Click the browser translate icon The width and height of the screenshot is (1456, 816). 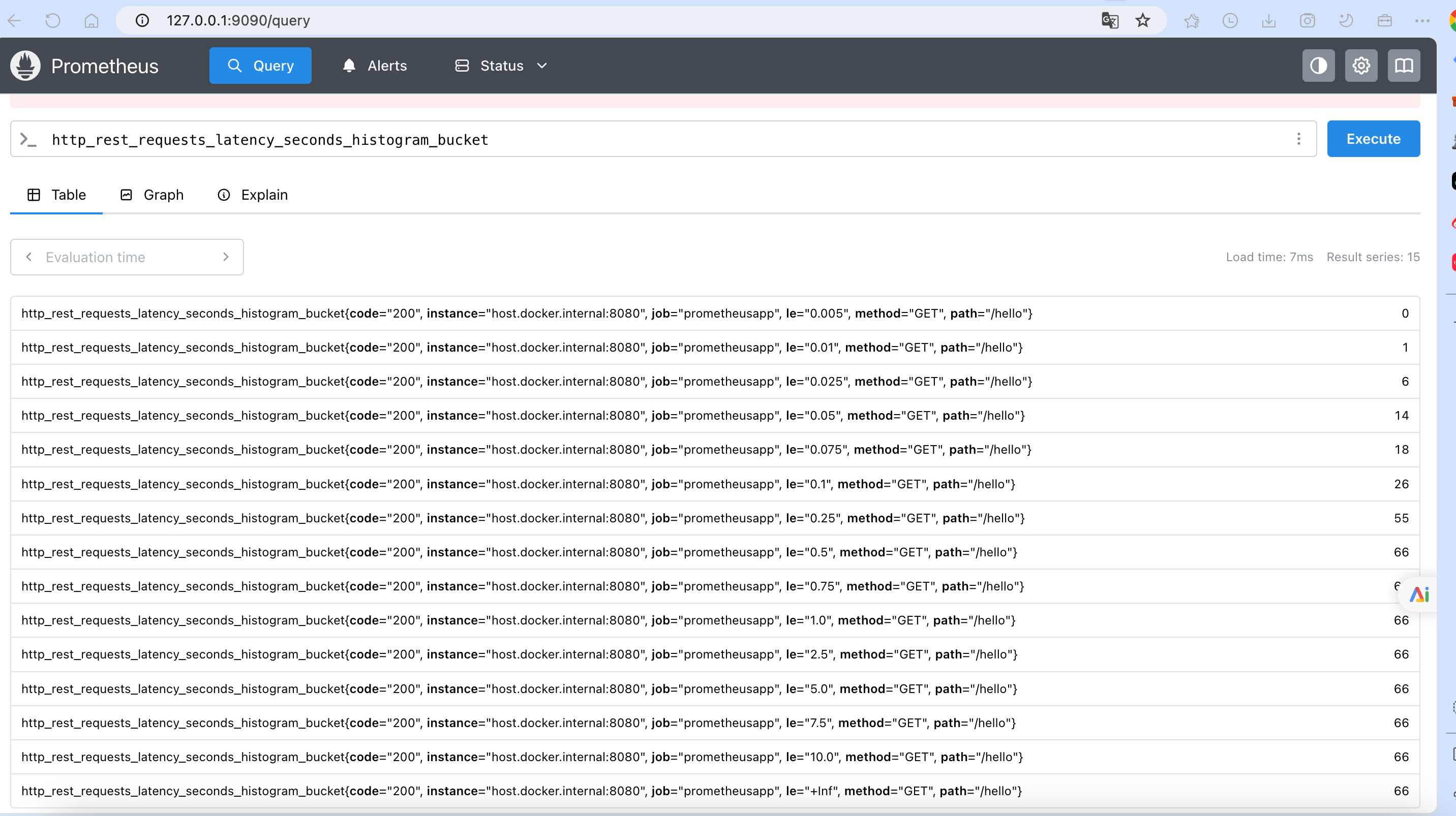[1109, 21]
